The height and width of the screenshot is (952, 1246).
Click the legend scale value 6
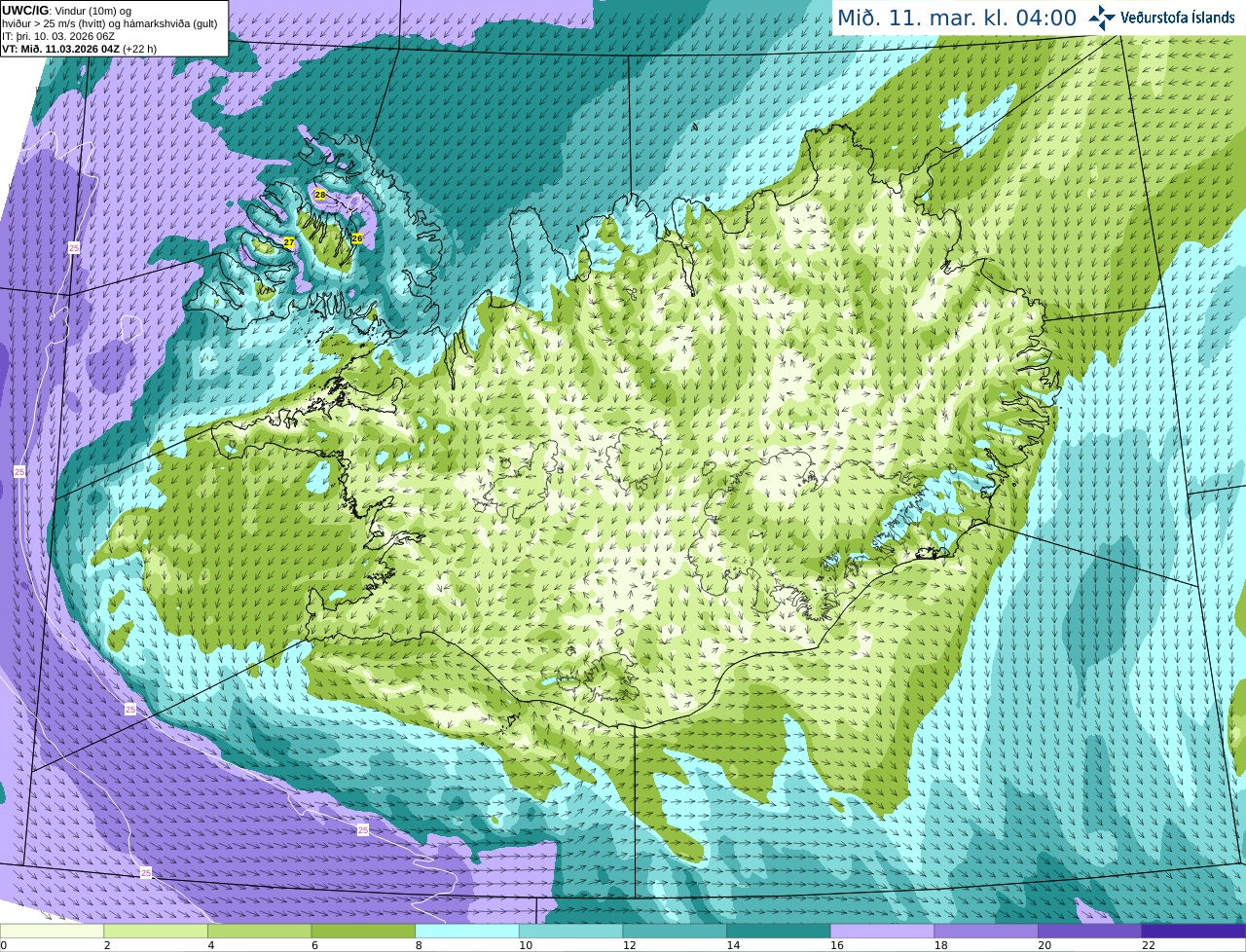coord(314,945)
